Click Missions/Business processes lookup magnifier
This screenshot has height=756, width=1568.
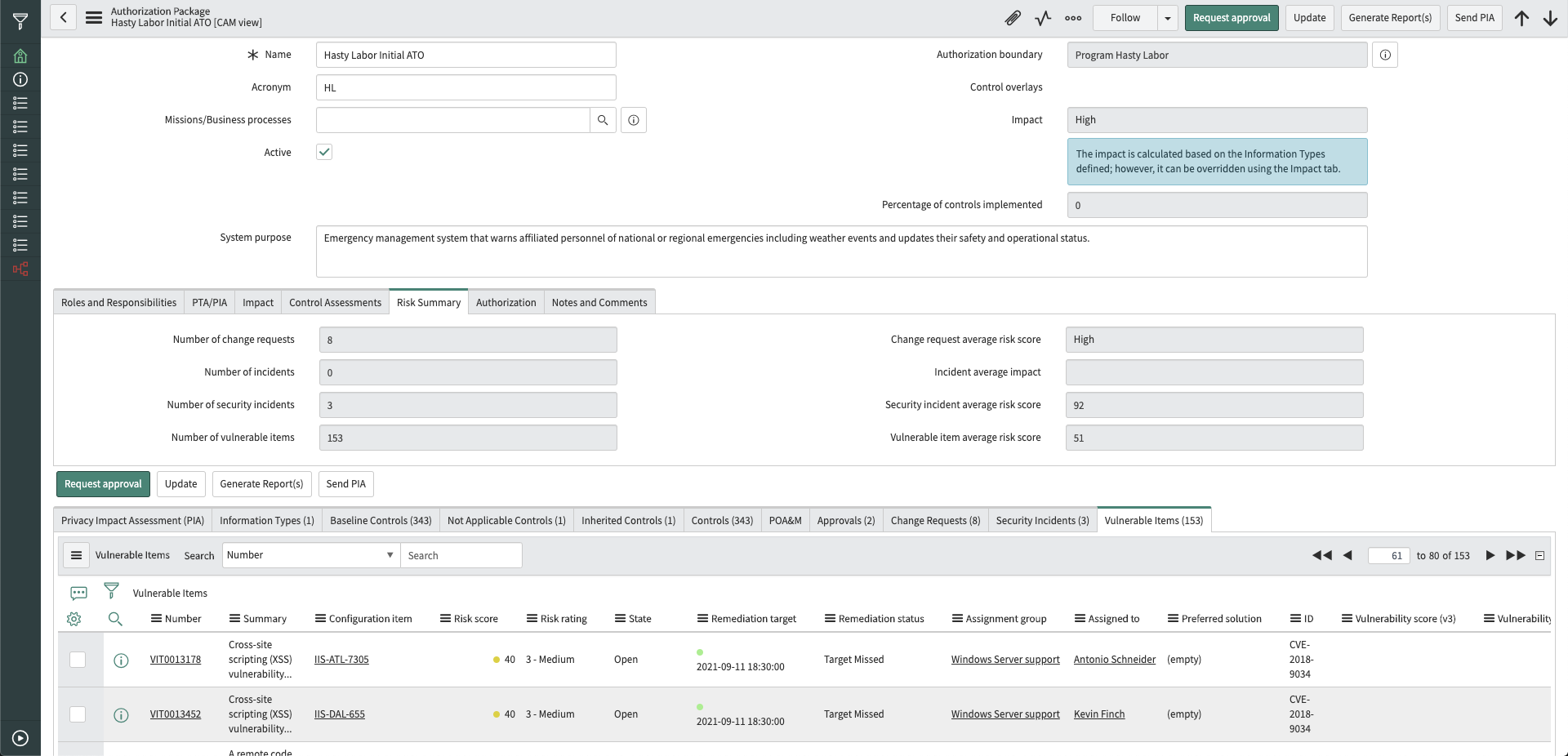pos(603,120)
